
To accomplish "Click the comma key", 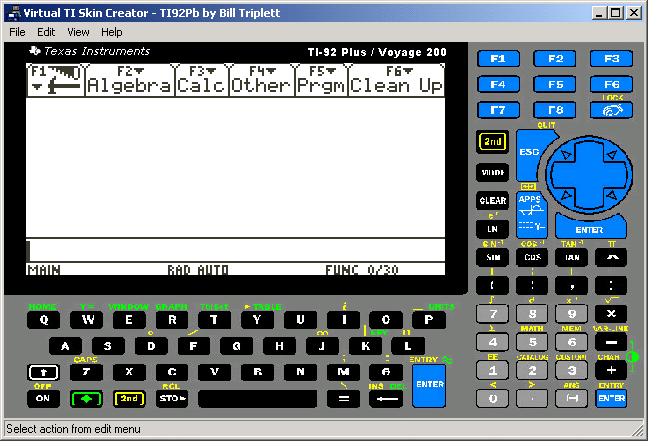I will (x=572, y=286).
